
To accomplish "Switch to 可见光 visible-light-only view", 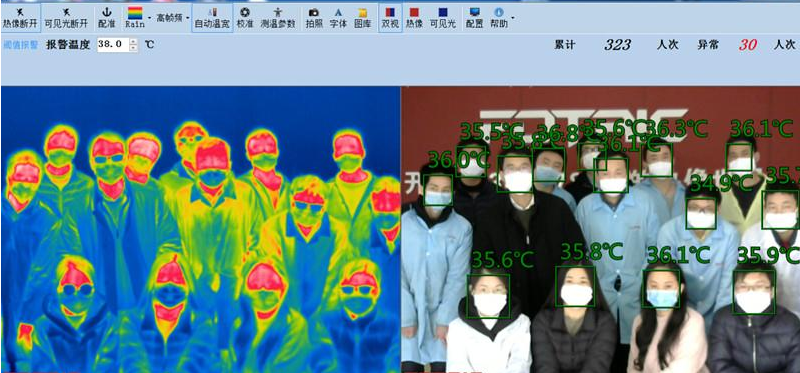I will (442, 18).
